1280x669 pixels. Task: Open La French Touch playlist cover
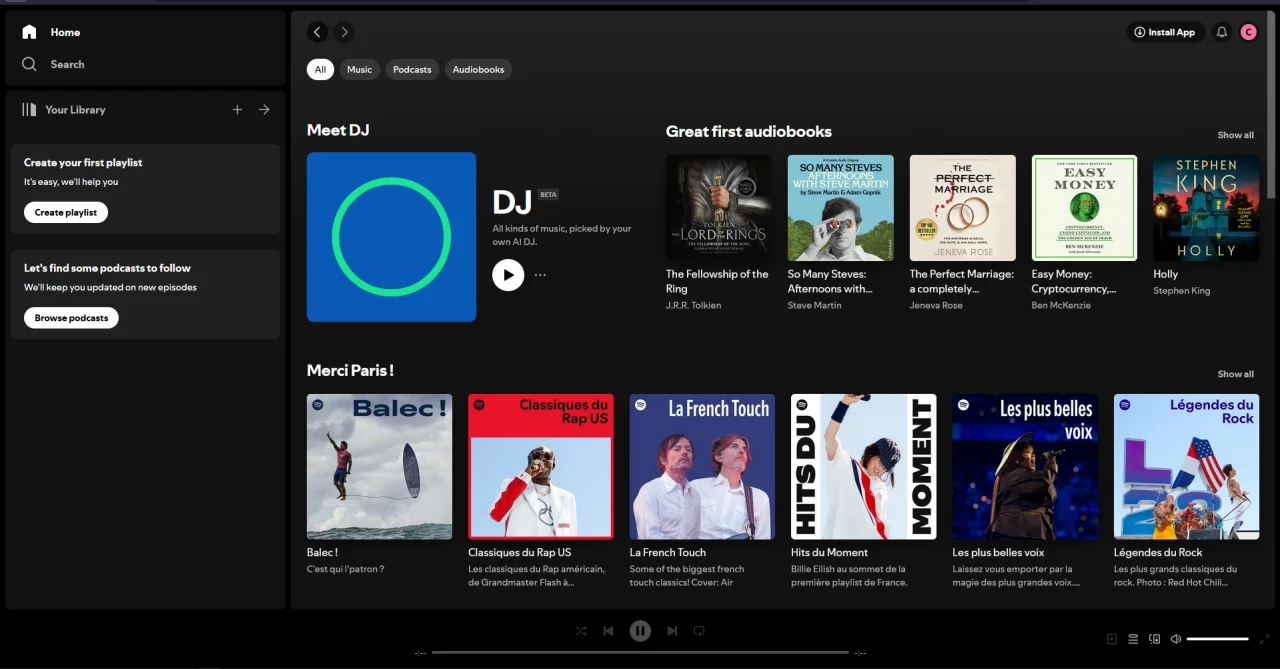(x=702, y=466)
